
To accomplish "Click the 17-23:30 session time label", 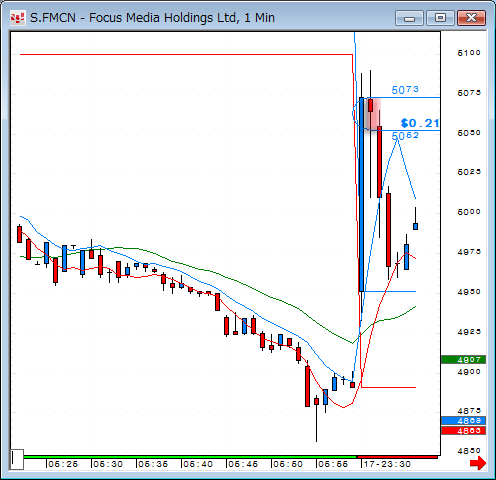I will click(387, 464).
